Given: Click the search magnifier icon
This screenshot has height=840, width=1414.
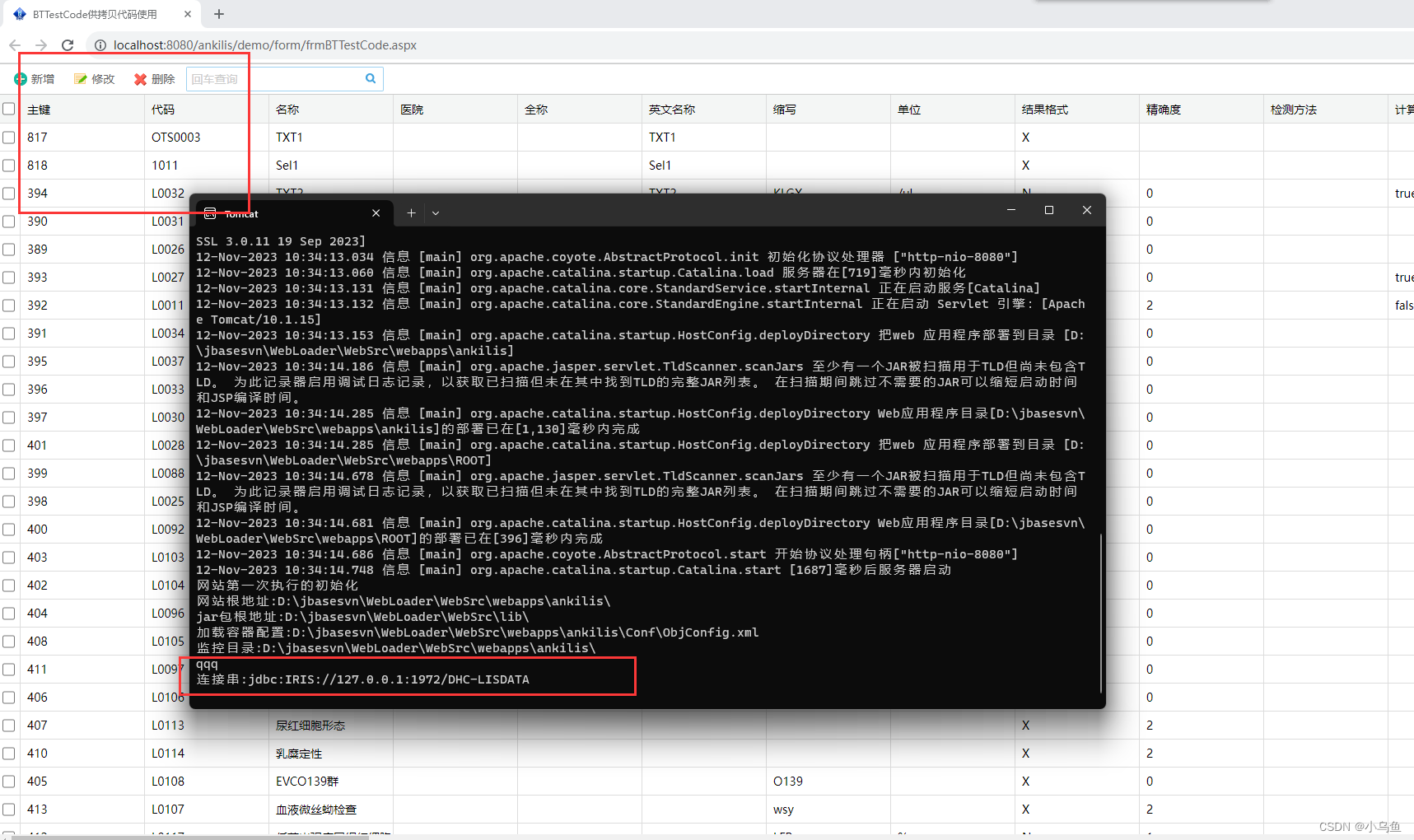Looking at the screenshot, I should click(x=371, y=78).
